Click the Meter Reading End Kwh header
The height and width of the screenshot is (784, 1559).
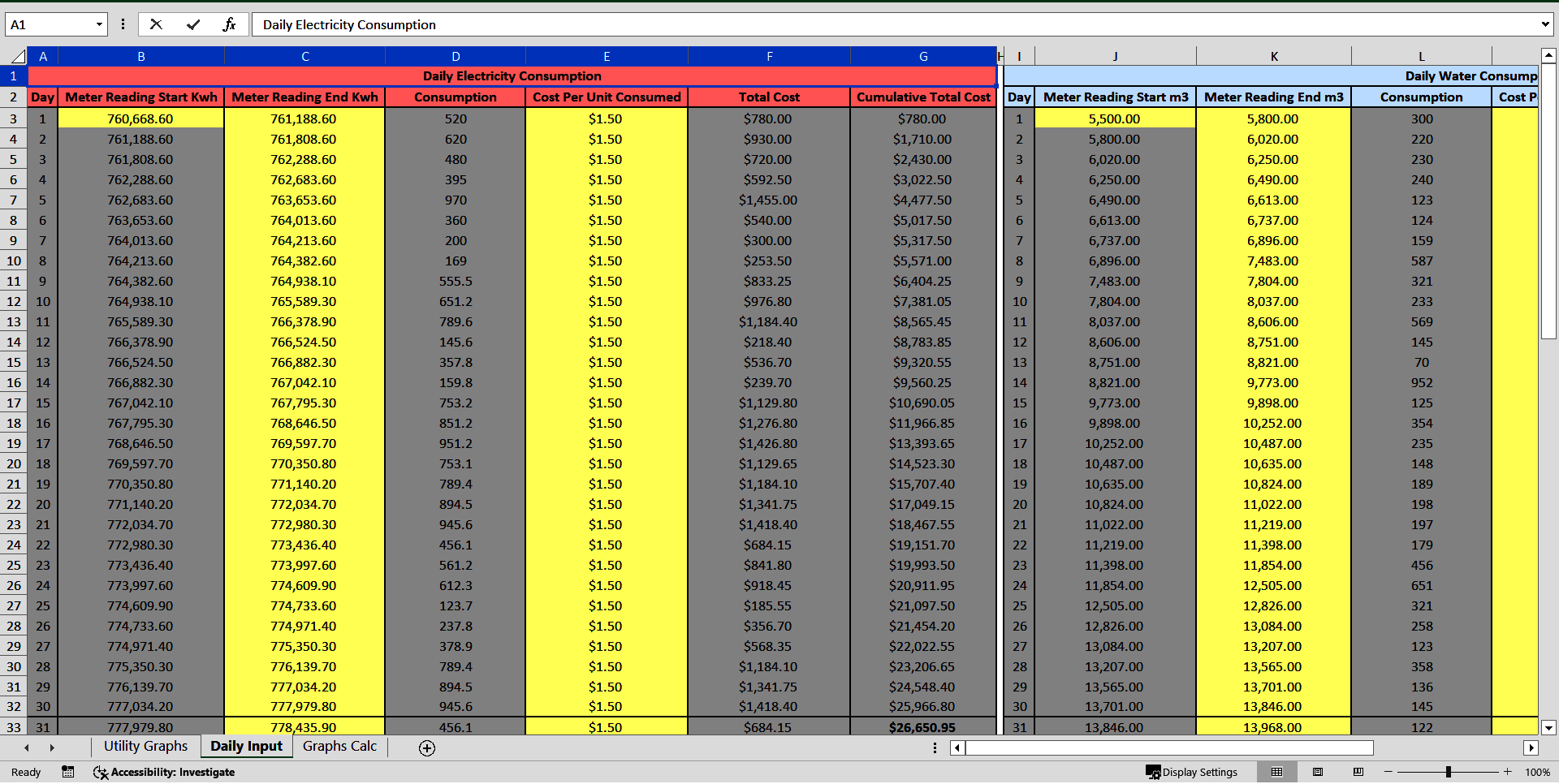(x=304, y=97)
